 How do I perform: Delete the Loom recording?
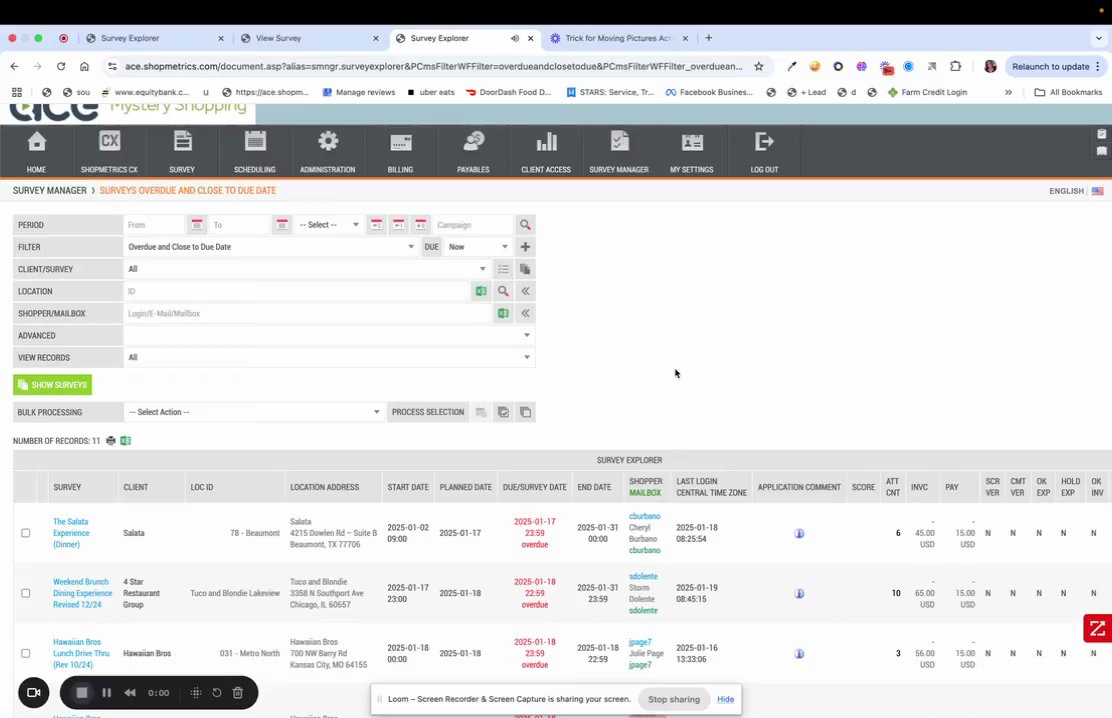238,692
